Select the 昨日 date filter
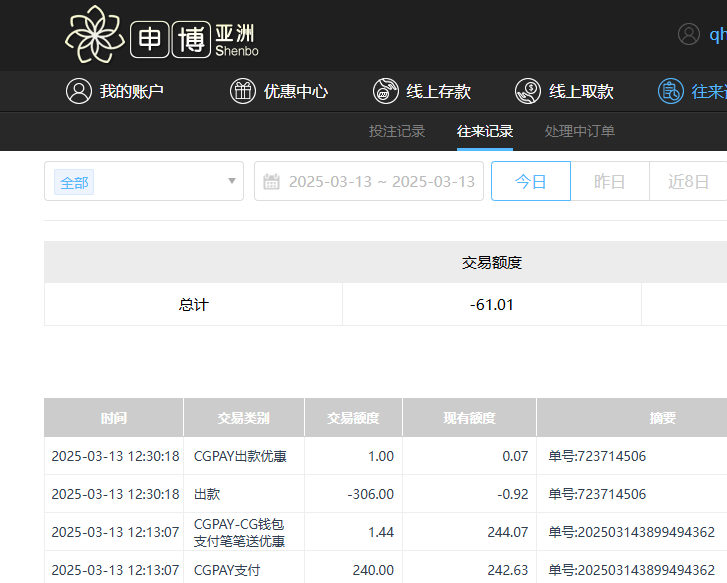727x583 pixels. coord(610,181)
